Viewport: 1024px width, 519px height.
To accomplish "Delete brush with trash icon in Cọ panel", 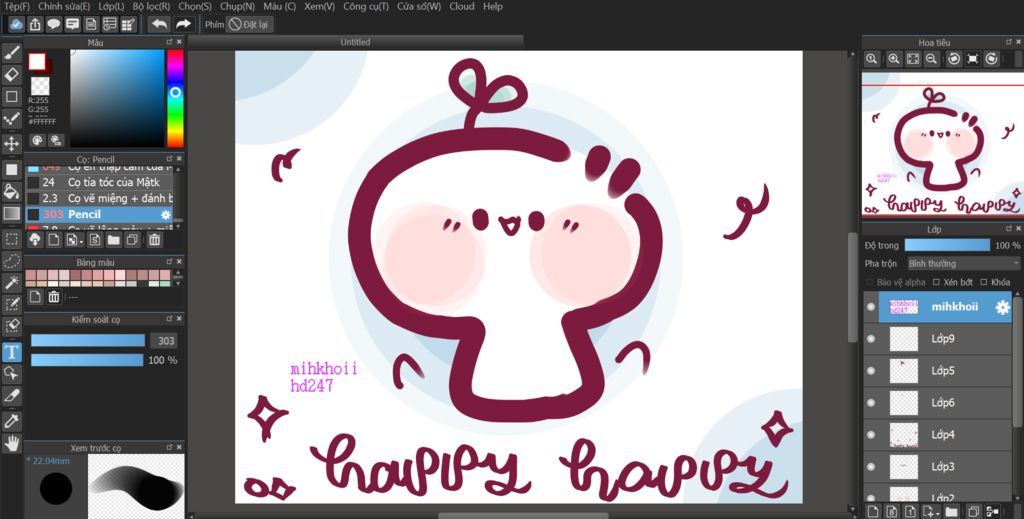I will 154,240.
